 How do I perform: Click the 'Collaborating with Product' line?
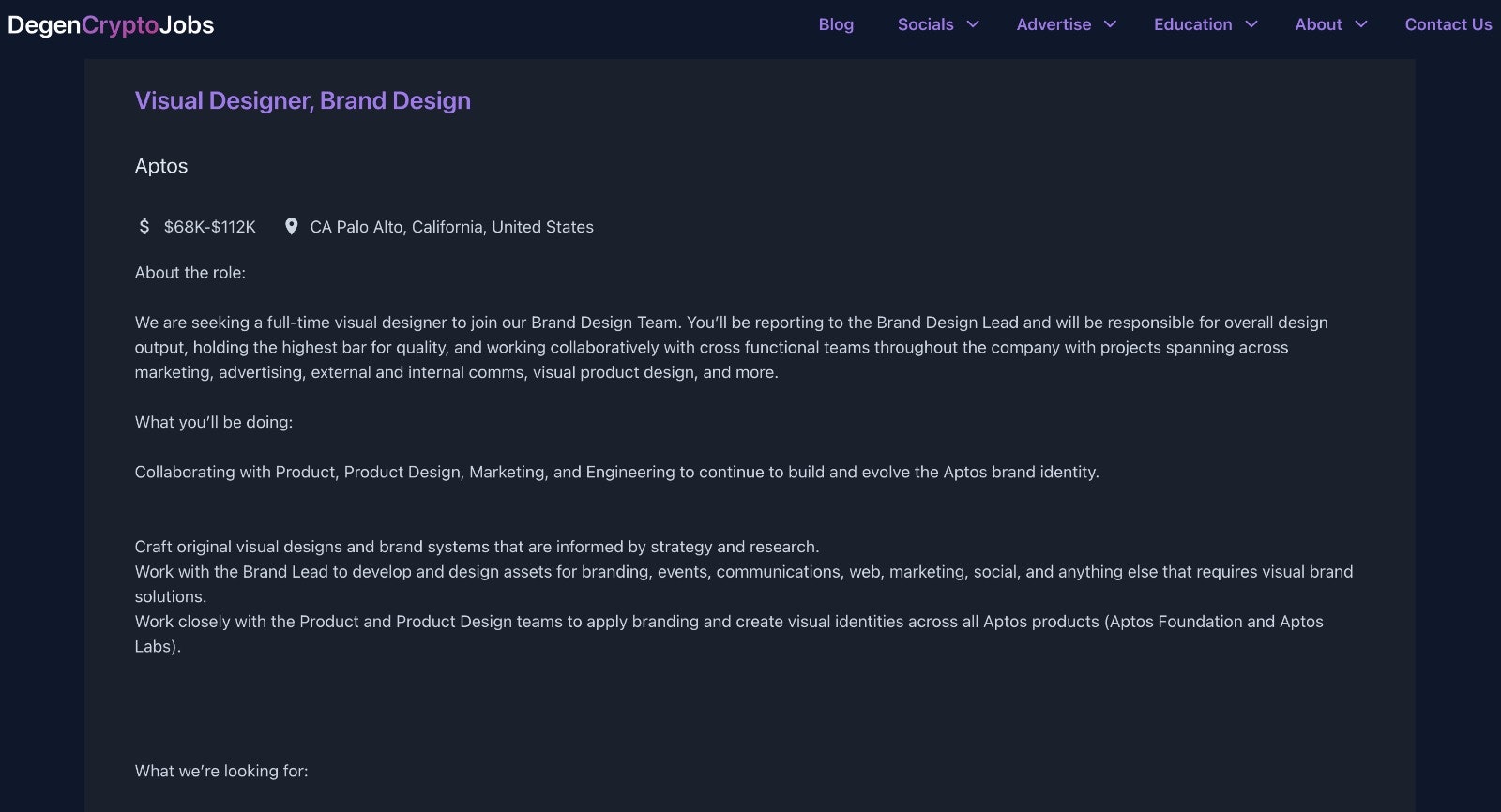coord(617,472)
